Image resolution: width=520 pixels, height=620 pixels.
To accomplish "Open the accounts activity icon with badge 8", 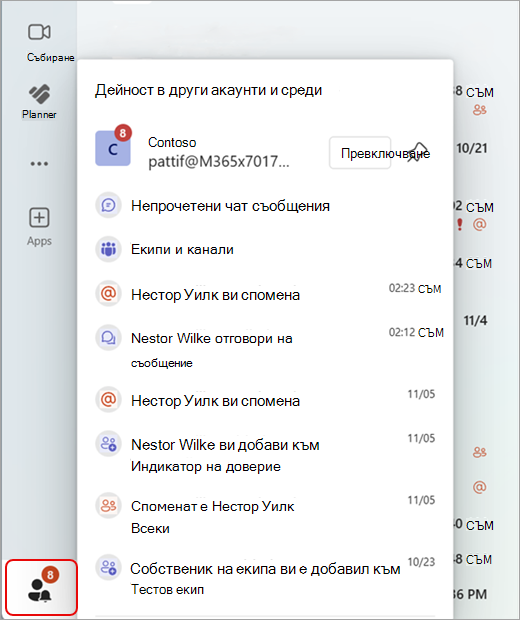I will [42, 587].
